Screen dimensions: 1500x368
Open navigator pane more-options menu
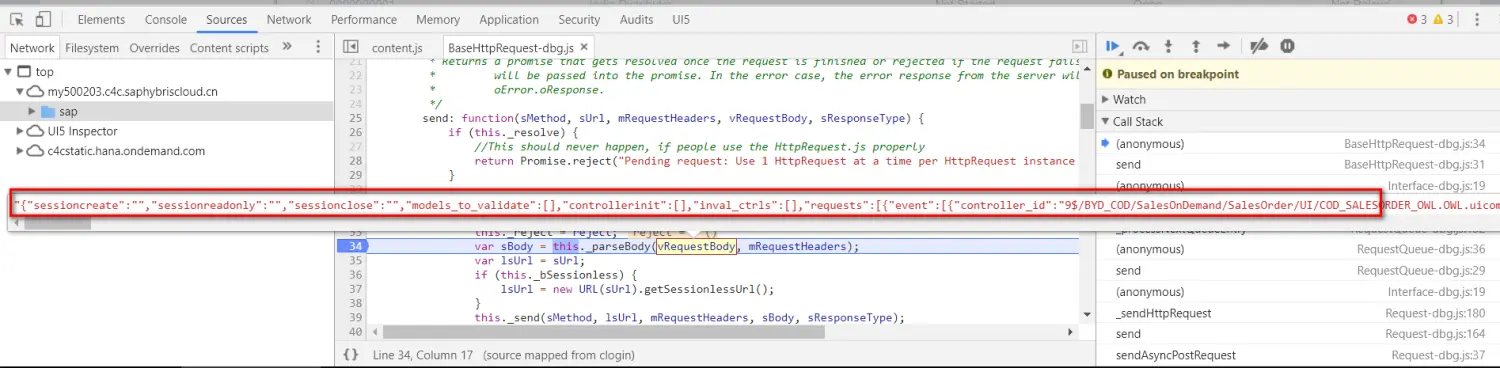(x=318, y=47)
